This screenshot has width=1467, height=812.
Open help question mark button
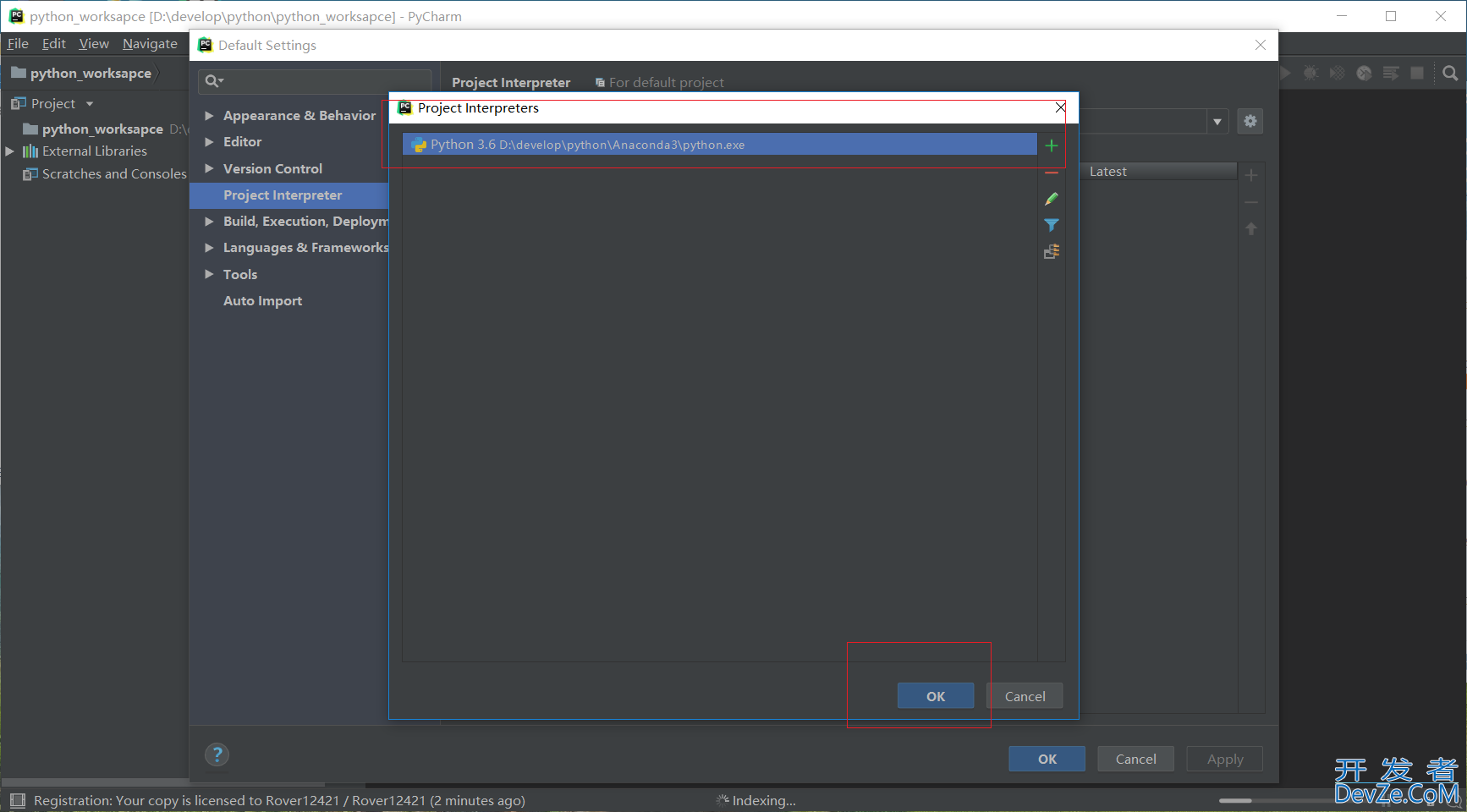click(x=217, y=754)
